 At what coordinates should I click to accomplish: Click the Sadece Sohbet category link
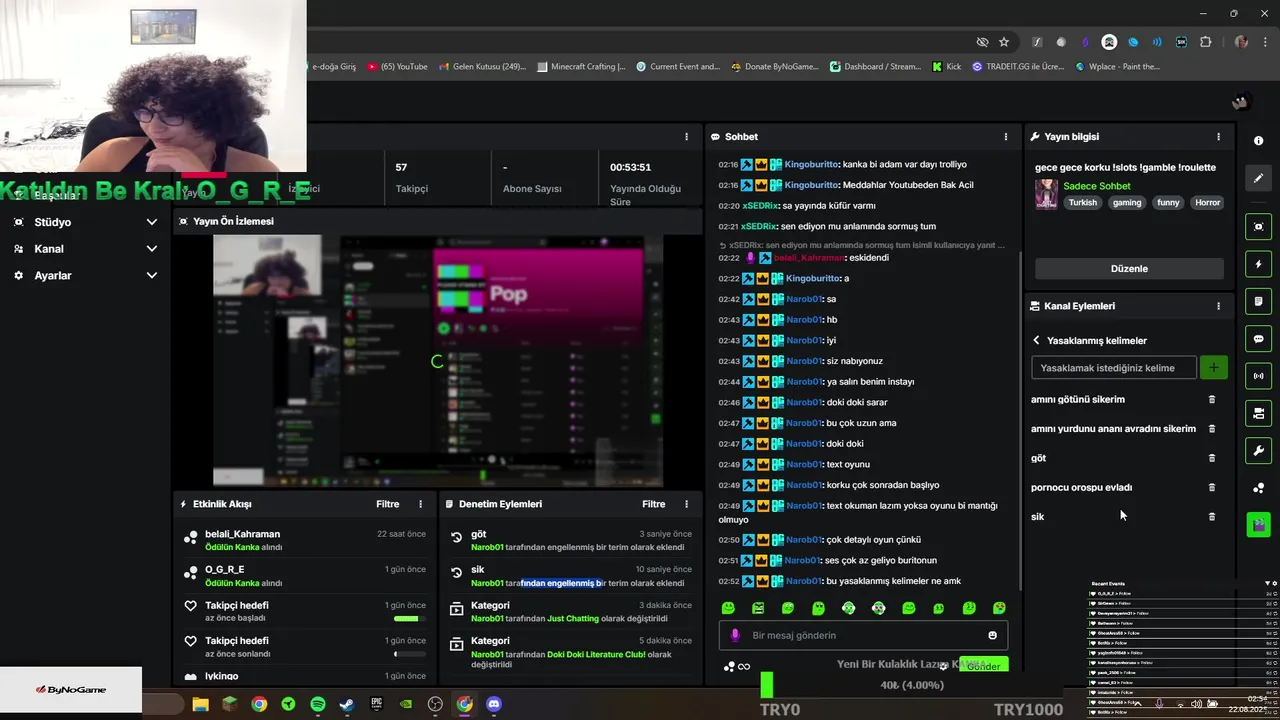[1097, 186]
